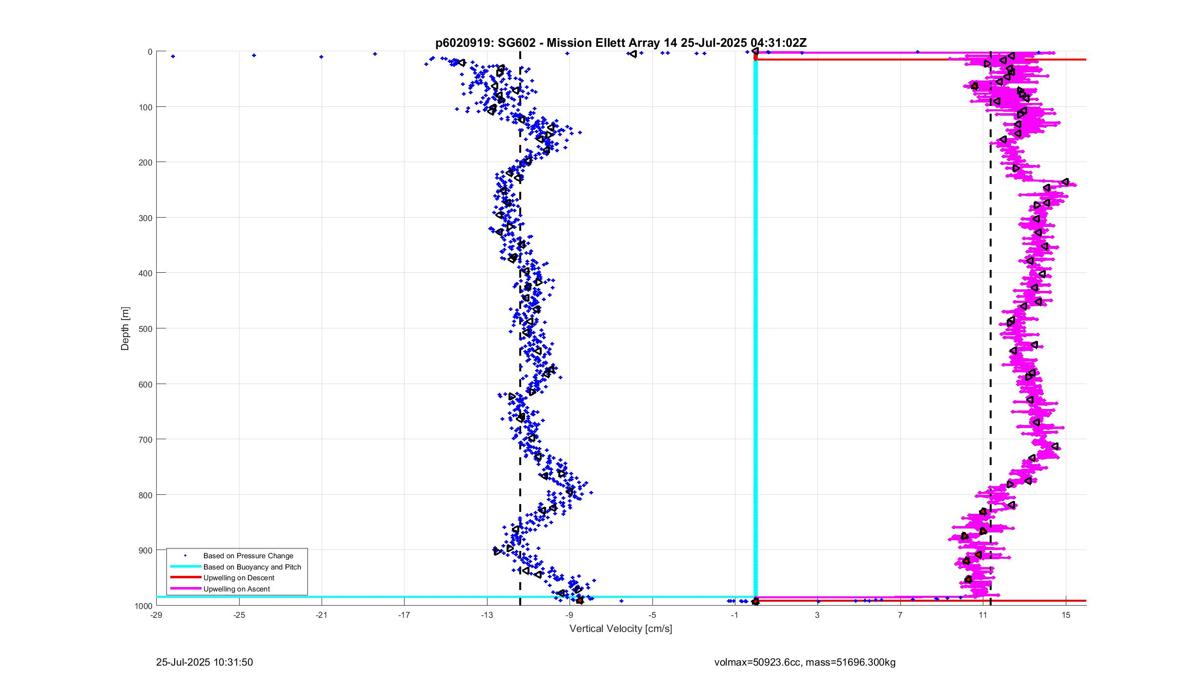Click depth tick label '800'
The height and width of the screenshot is (681, 1200).
click(x=145, y=495)
